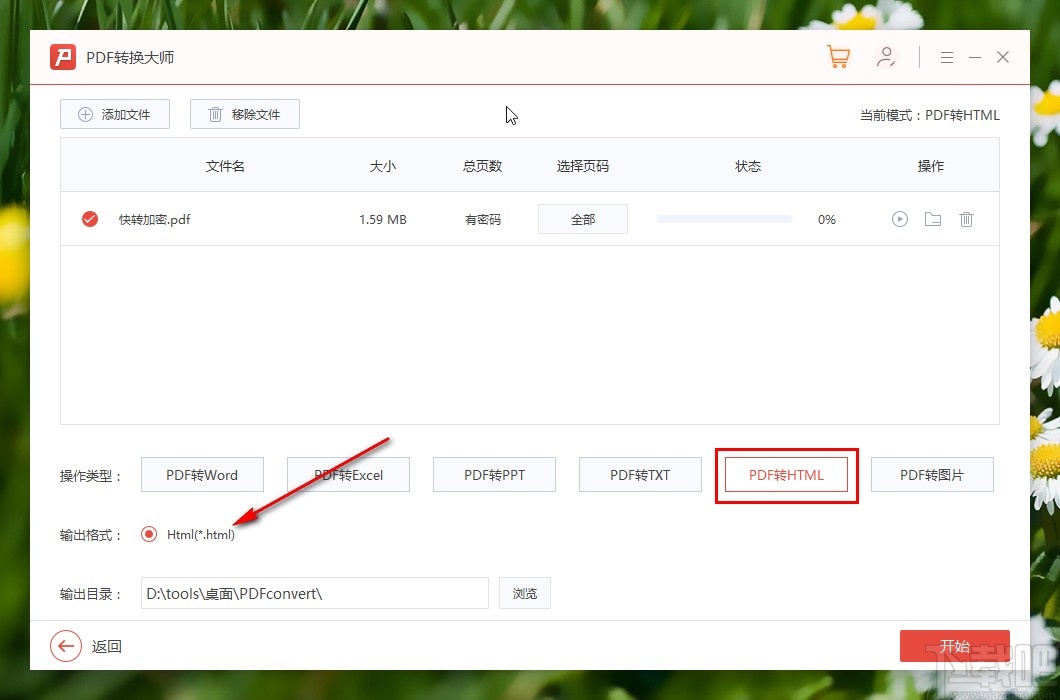Screen dimensions: 1060x700
Task: Open the 浏览 folder browser
Action: 524,593
